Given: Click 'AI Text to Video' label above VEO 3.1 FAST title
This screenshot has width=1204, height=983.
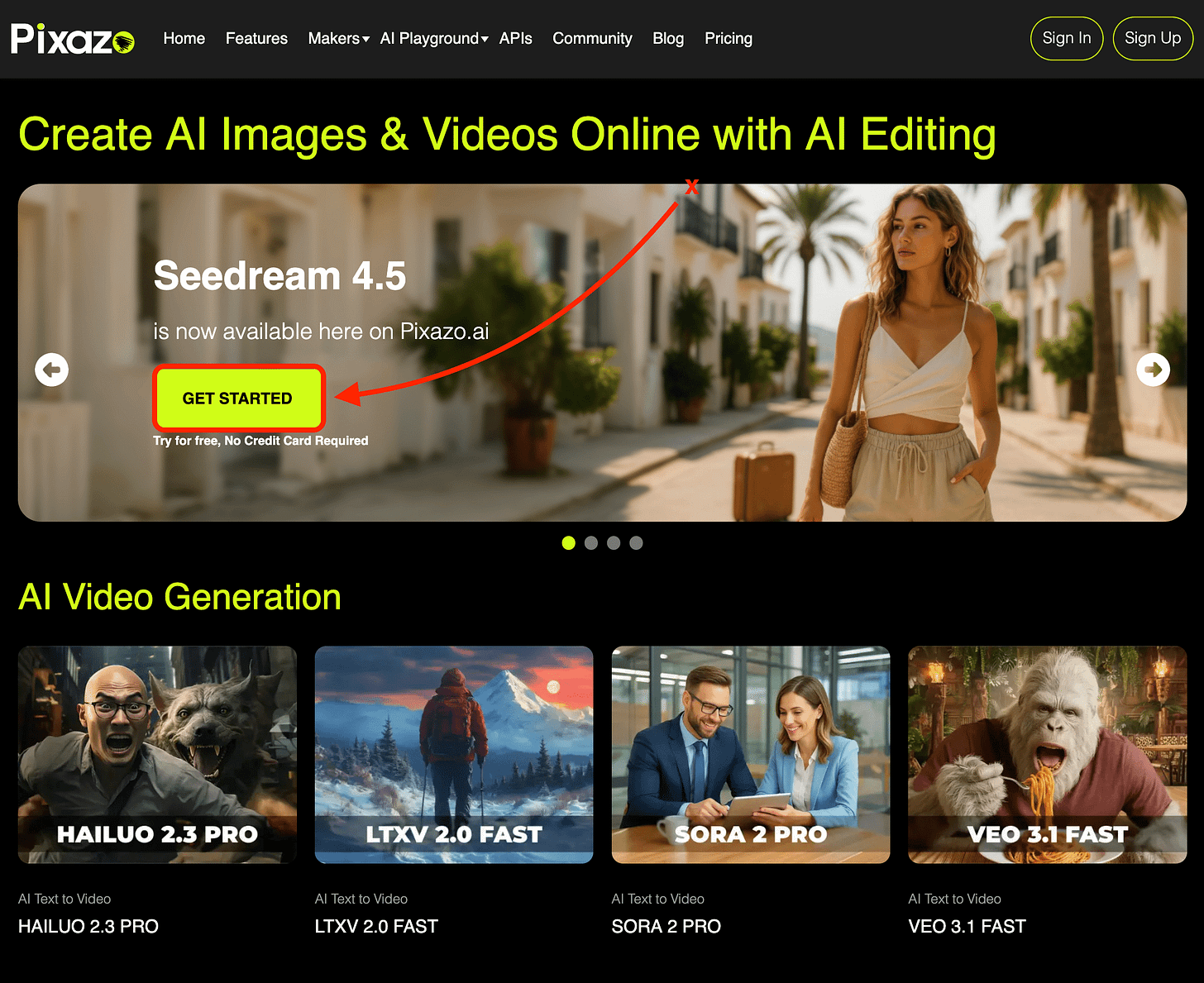Looking at the screenshot, I should click(x=954, y=899).
